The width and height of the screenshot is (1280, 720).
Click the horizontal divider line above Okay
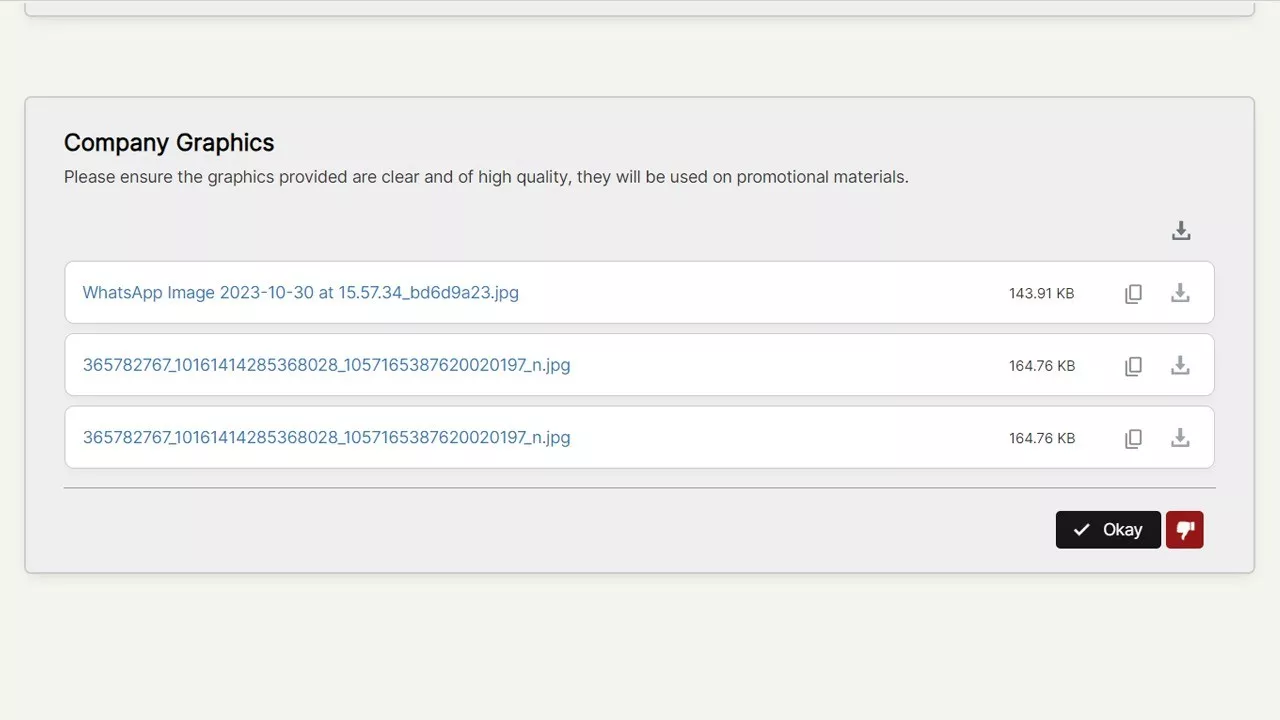640,488
